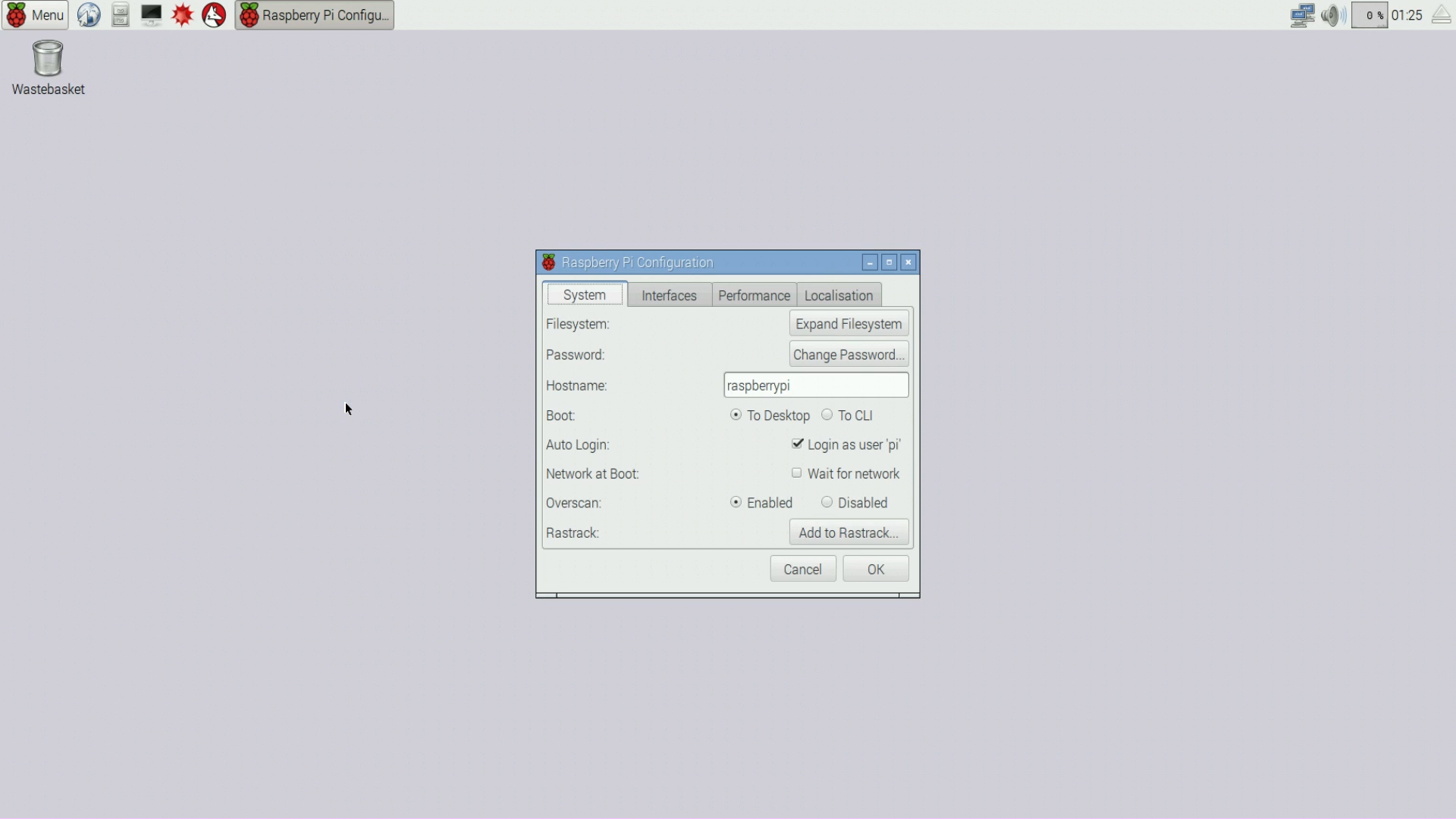Open Mathematica red spiky icon
Image resolution: width=1456 pixels, height=819 pixels.
click(x=182, y=15)
